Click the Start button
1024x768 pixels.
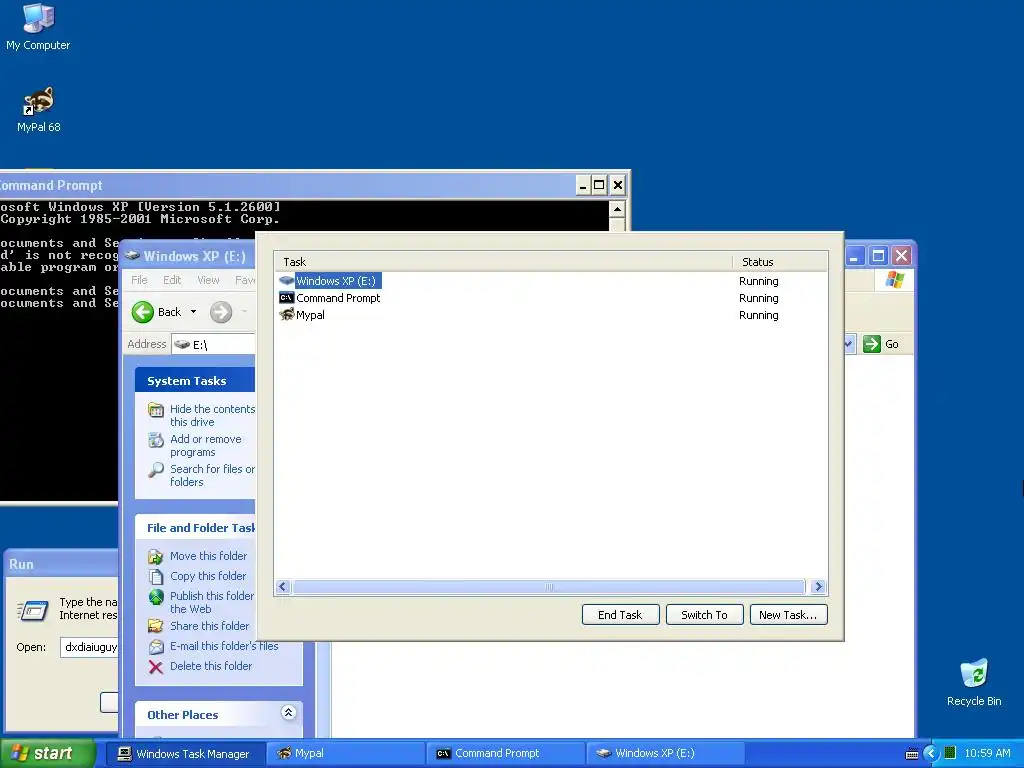pos(48,754)
